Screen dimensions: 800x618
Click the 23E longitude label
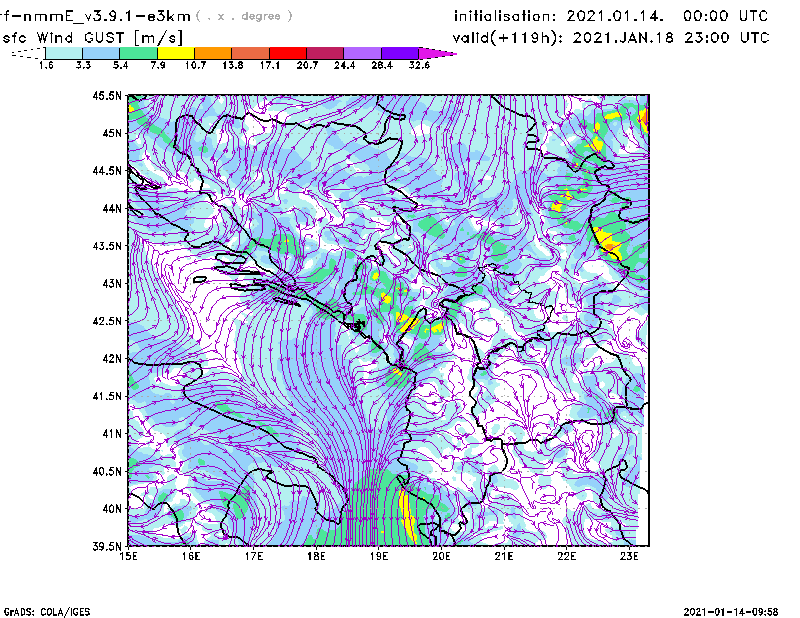[x=629, y=556]
